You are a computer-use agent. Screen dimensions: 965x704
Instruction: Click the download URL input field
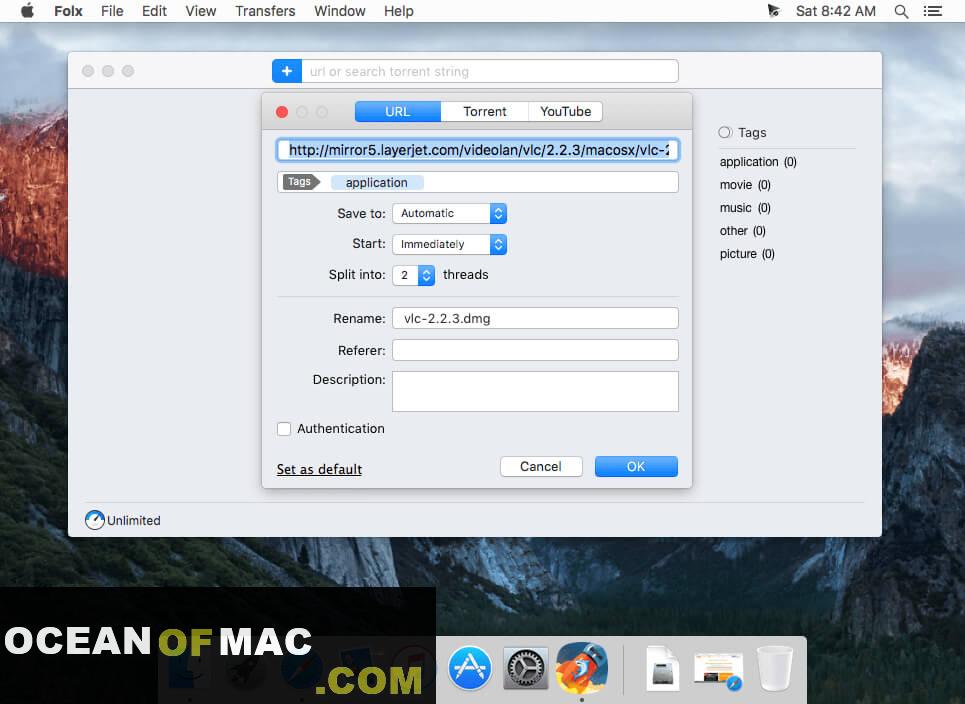pos(478,150)
